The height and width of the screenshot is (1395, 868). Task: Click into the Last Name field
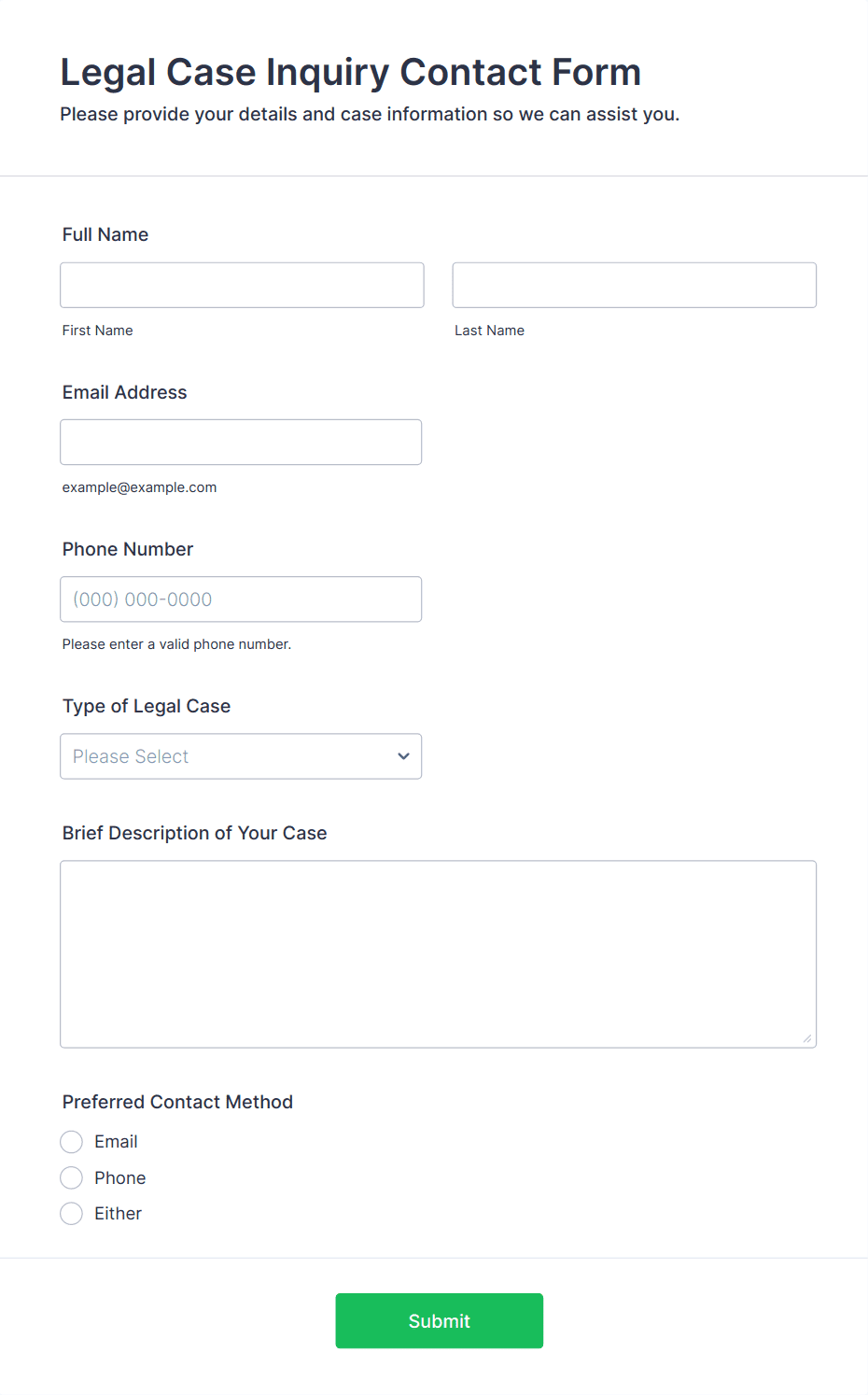tap(635, 285)
